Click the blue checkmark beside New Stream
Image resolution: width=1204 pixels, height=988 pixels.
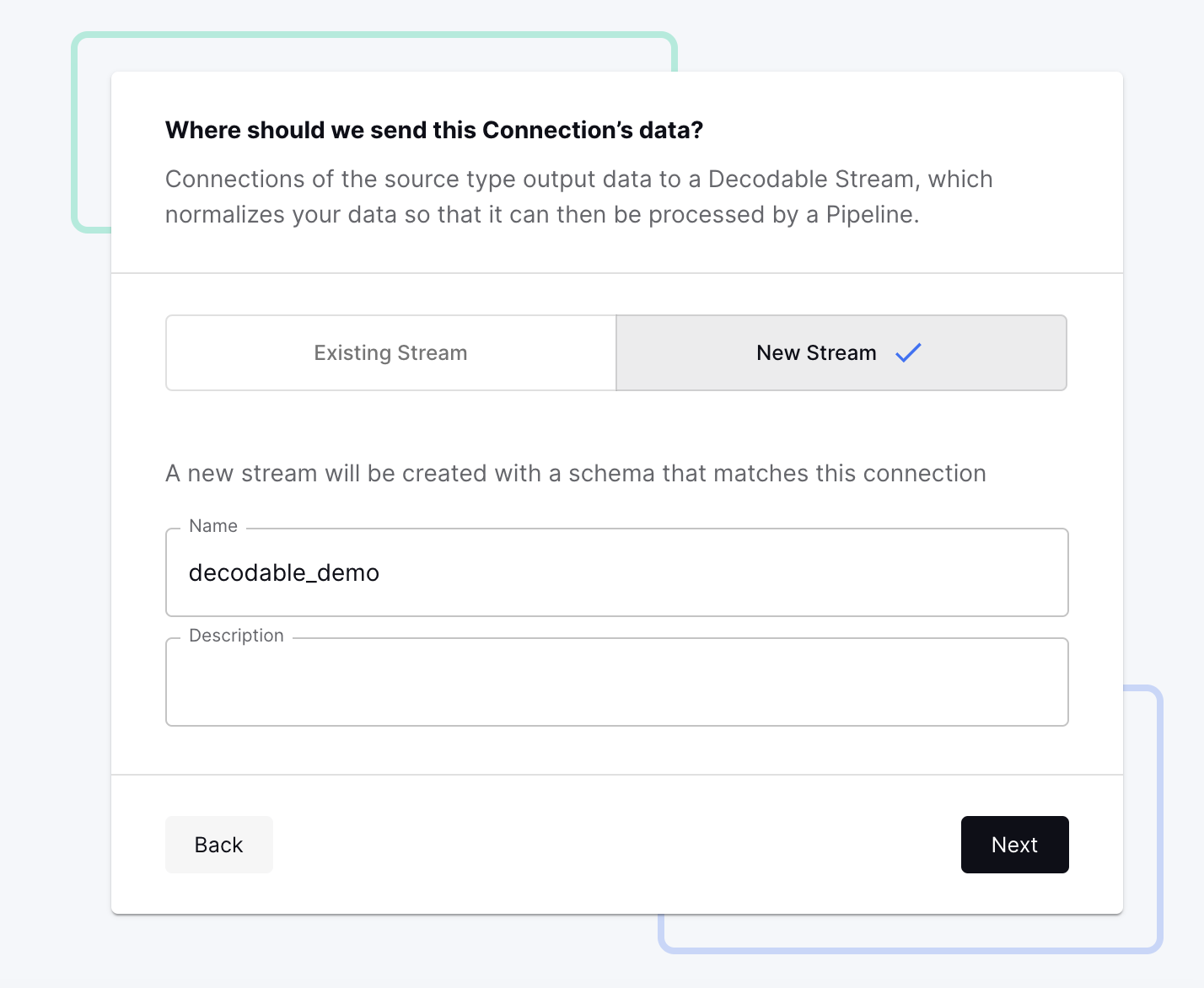pos(908,352)
